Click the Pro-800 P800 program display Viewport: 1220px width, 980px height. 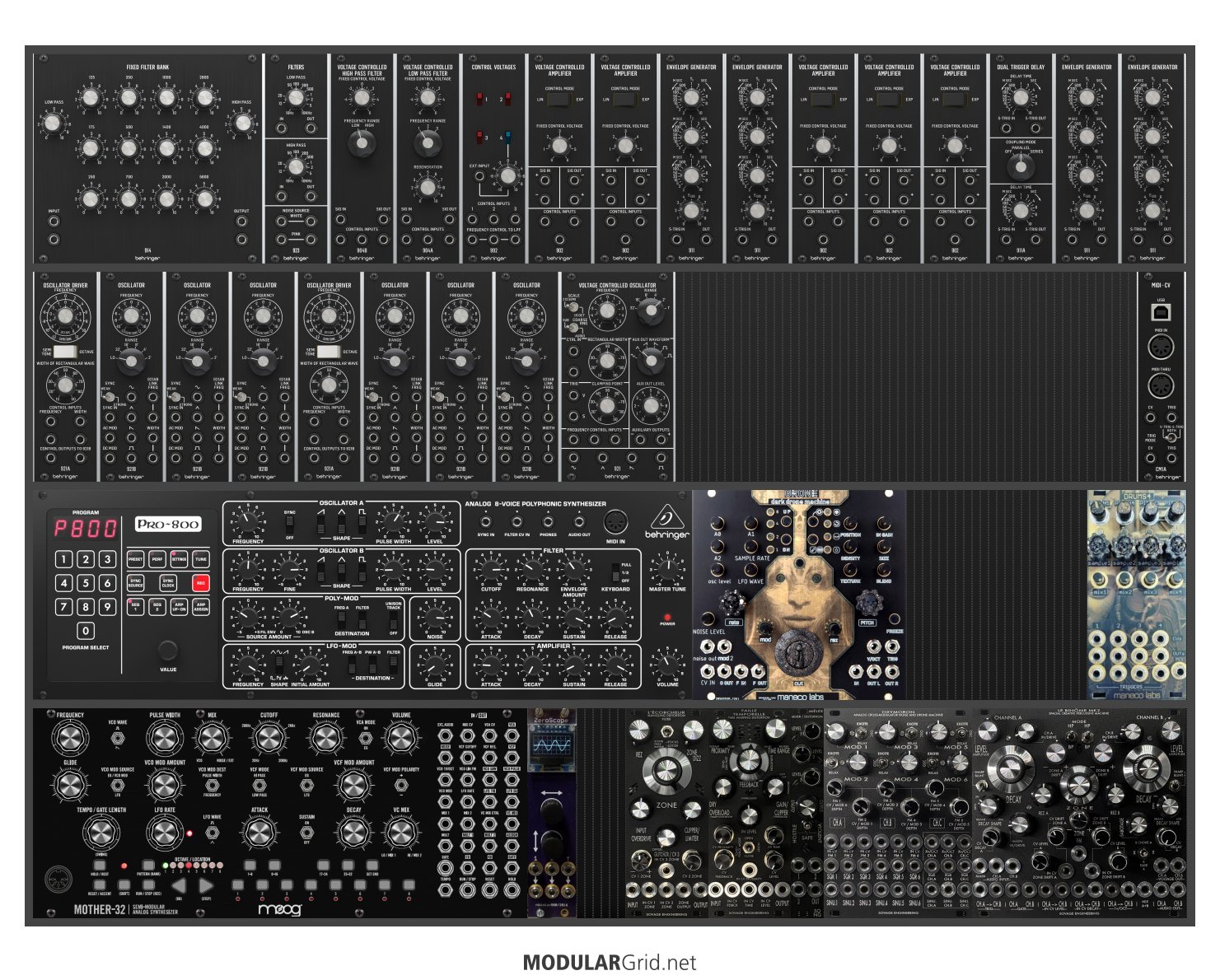coord(86,529)
